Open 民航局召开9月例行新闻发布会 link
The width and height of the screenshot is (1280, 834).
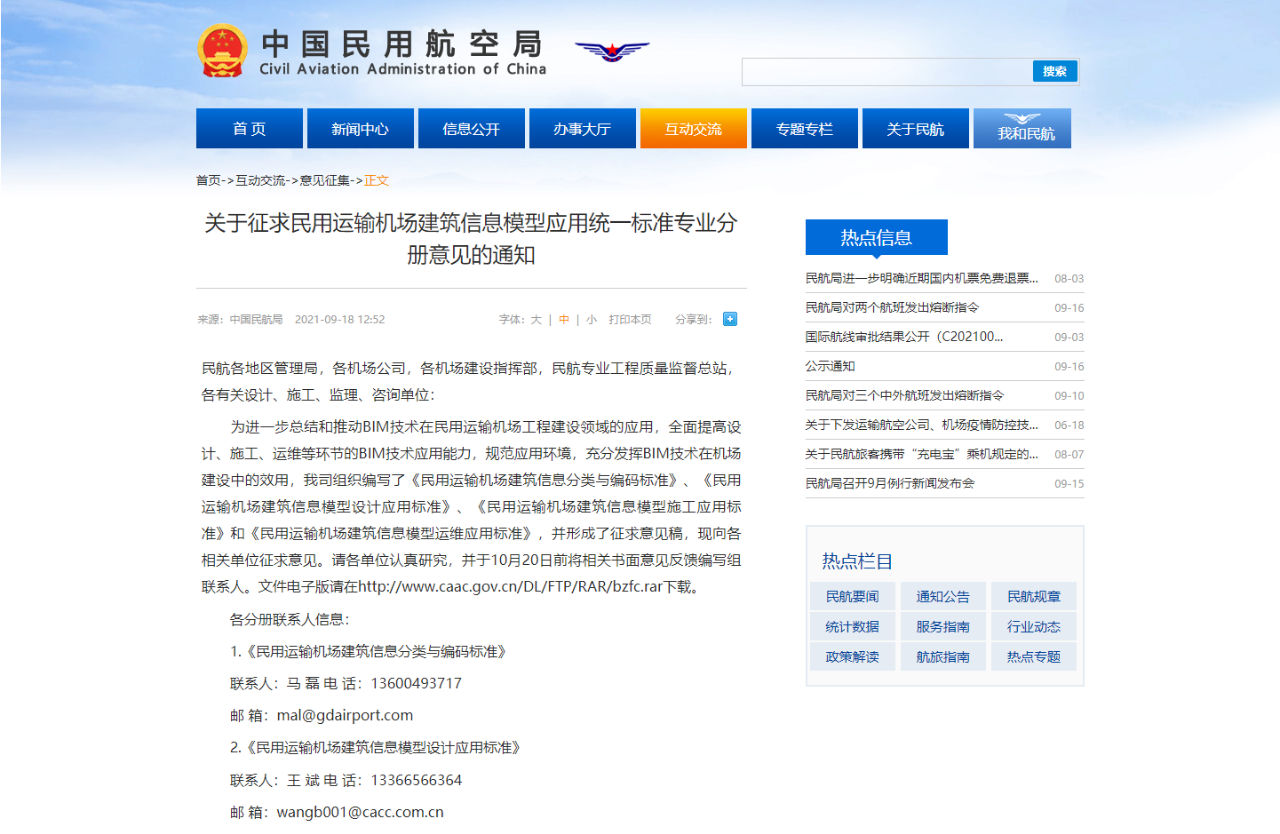pyautogui.click(x=889, y=483)
